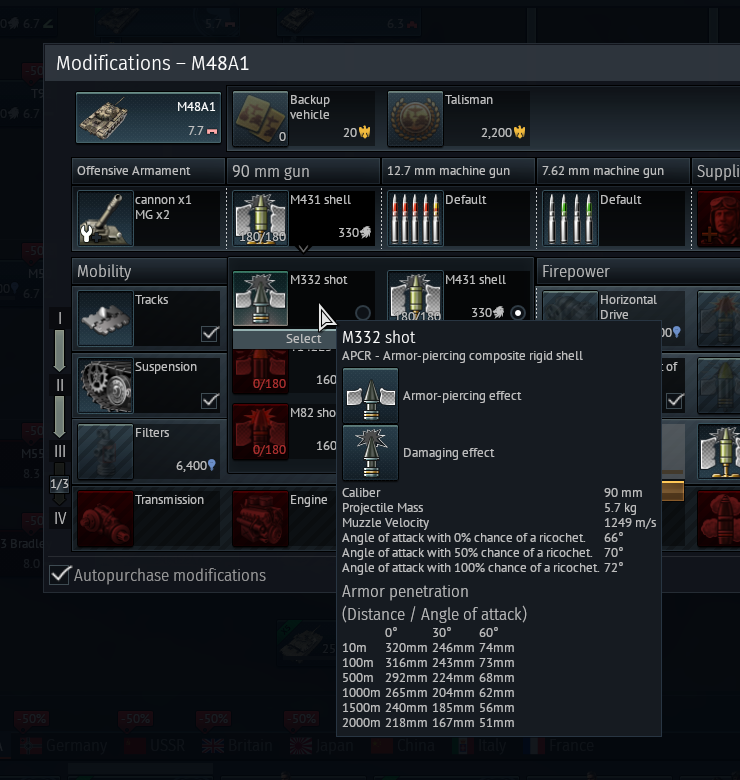Click the golden eagle icon next to 20

pyautogui.click(x=365, y=132)
